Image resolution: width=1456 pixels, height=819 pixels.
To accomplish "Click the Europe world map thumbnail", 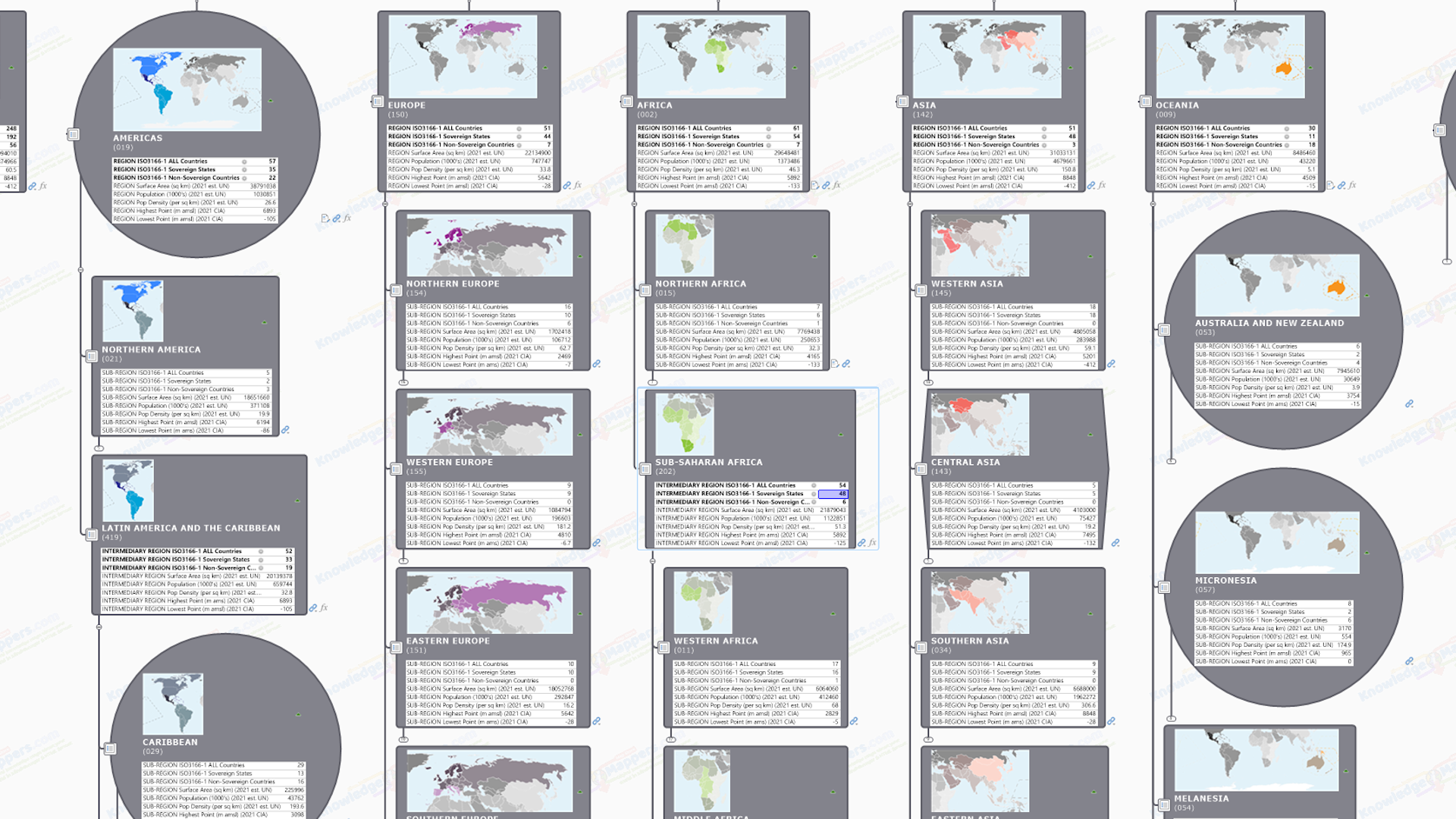I will click(463, 57).
